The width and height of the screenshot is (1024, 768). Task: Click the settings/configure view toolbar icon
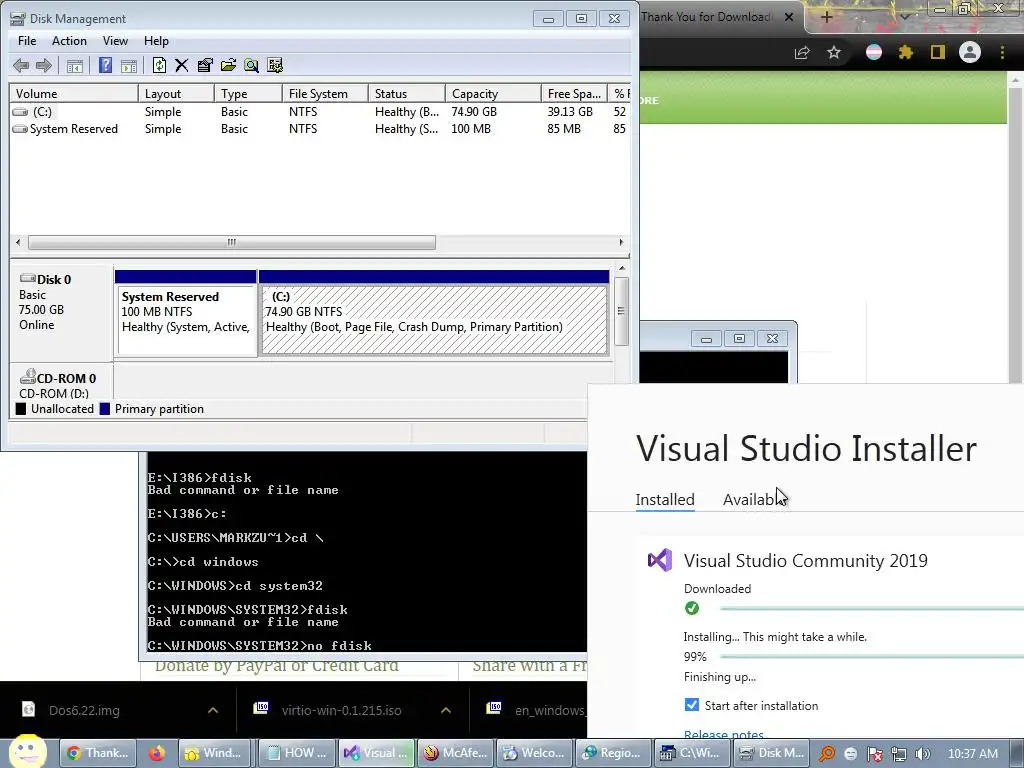[x=275, y=65]
